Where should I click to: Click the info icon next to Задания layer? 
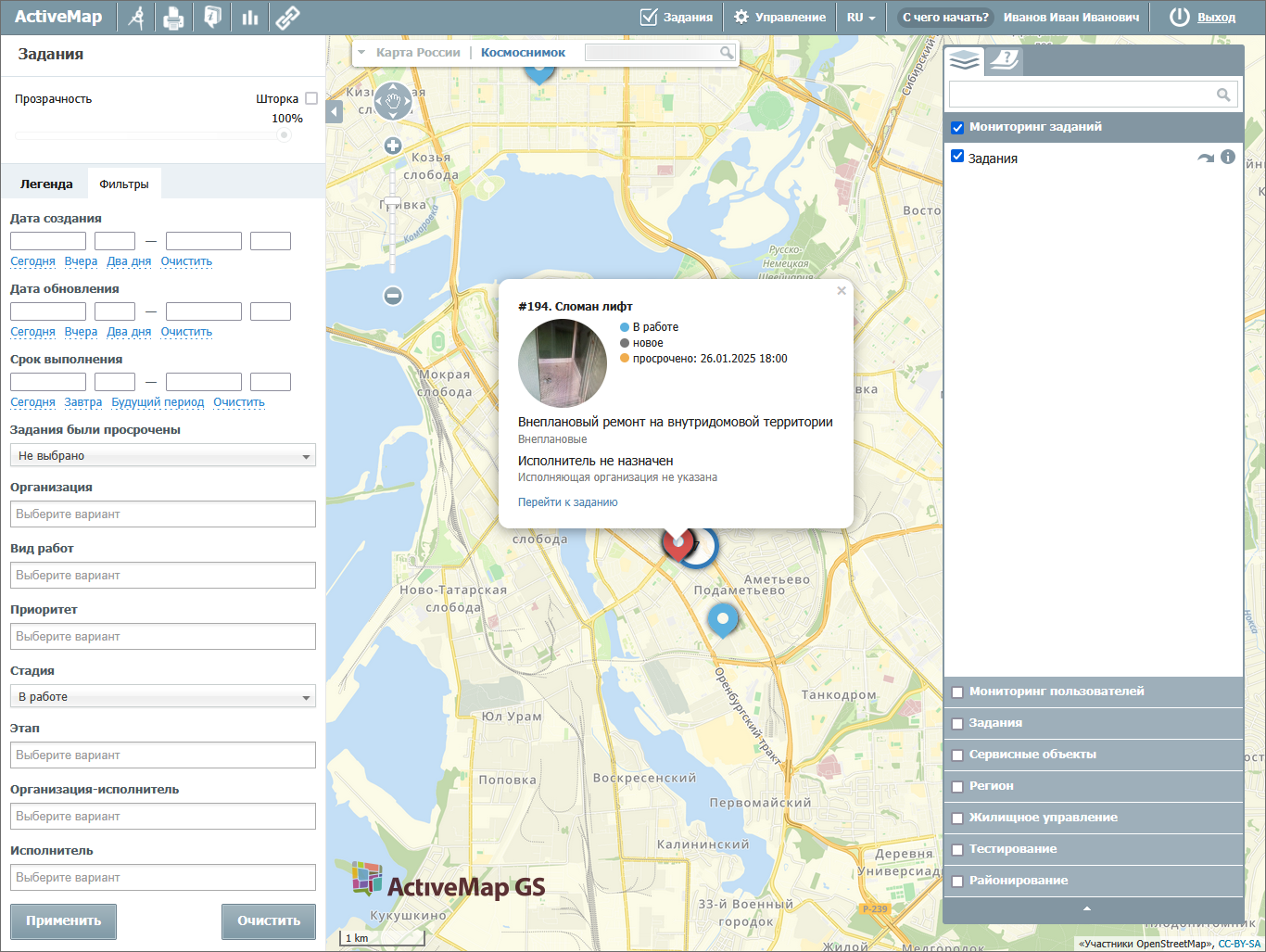click(x=1228, y=158)
